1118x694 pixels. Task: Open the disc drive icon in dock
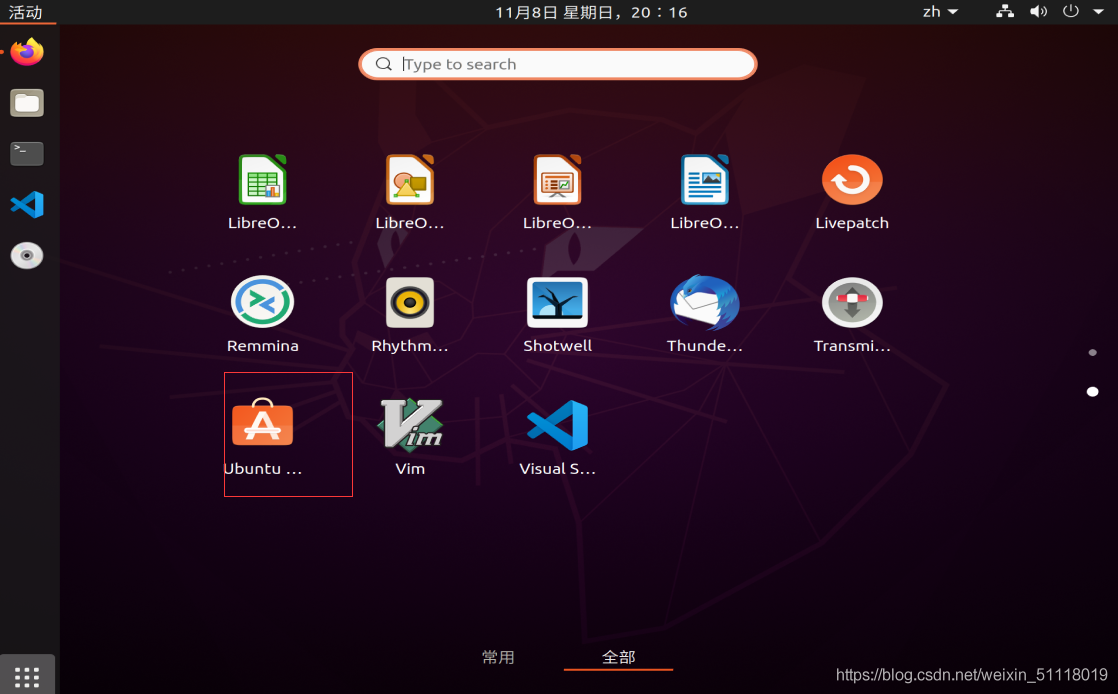(27, 255)
